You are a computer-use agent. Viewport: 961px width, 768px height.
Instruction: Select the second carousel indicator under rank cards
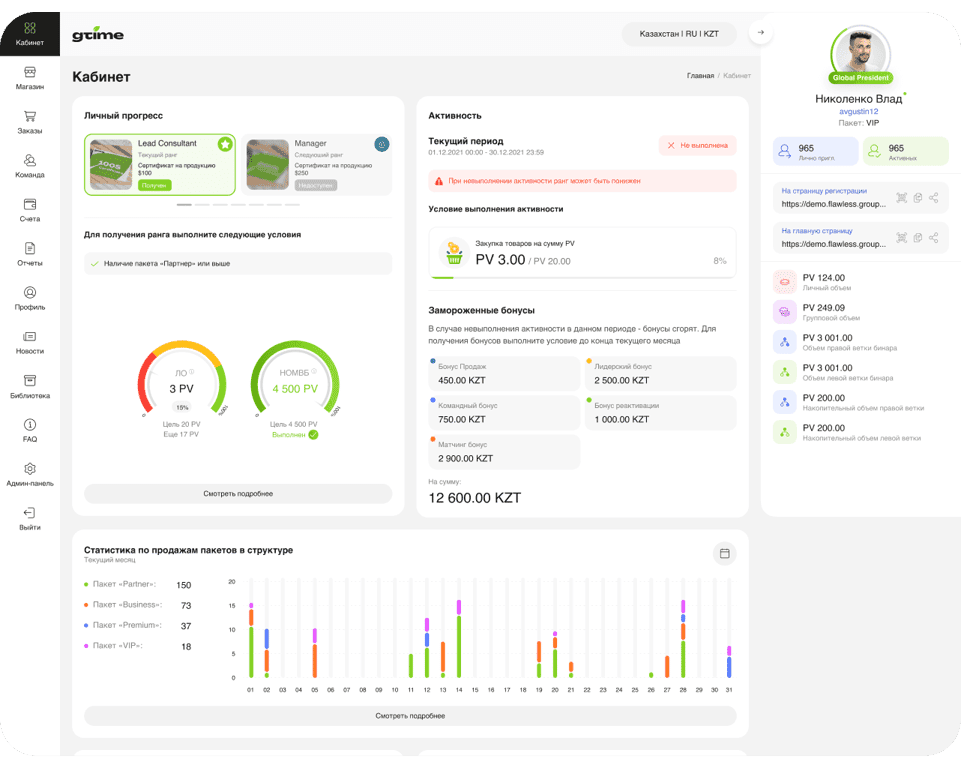(x=202, y=205)
